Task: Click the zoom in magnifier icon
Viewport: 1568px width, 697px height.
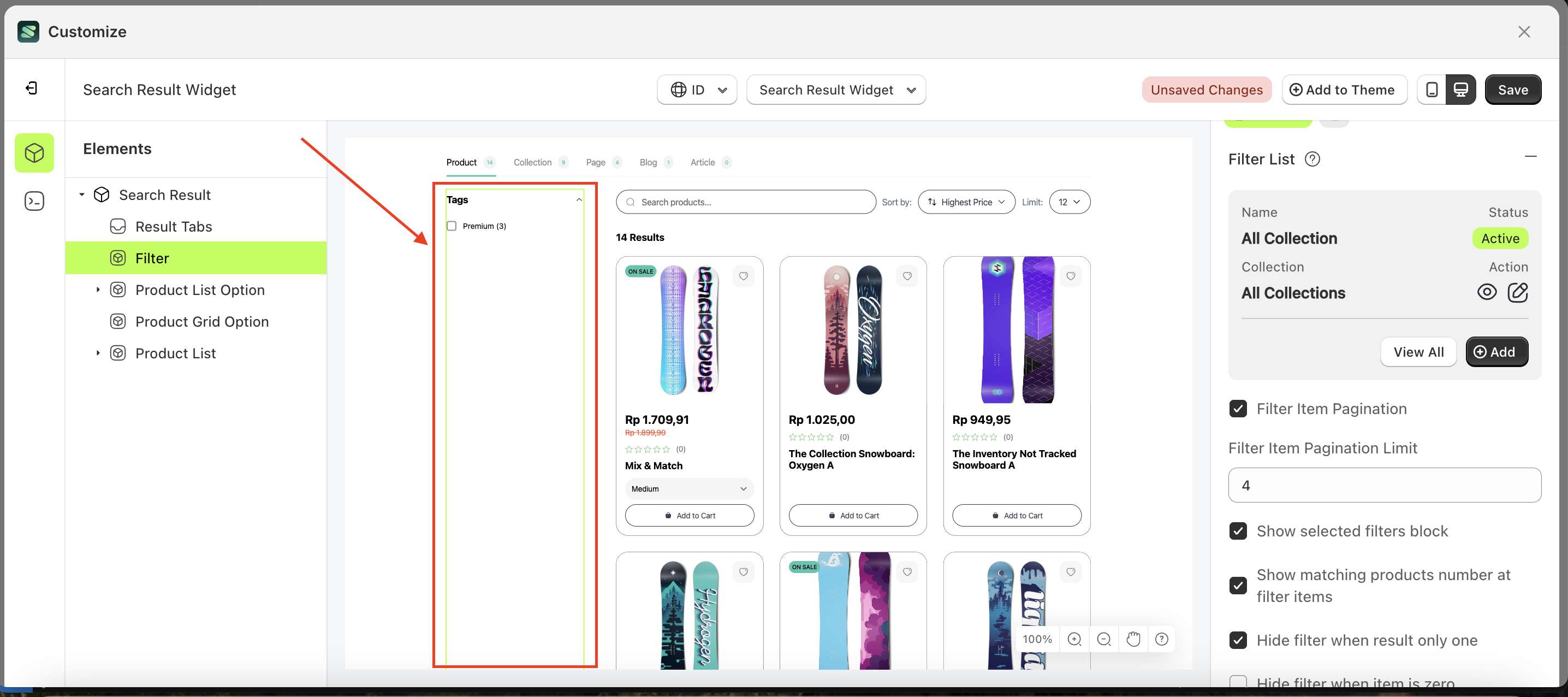Action: tap(1074, 639)
